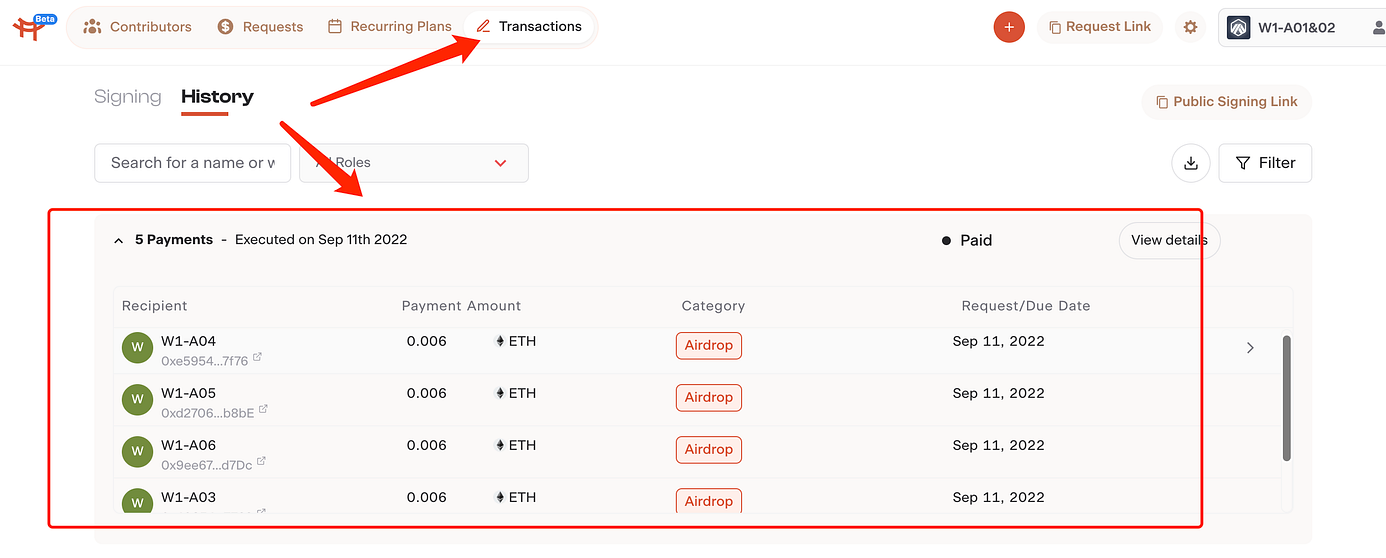Click the Request Link button
The height and width of the screenshot is (558, 1386).
pos(1100,27)
